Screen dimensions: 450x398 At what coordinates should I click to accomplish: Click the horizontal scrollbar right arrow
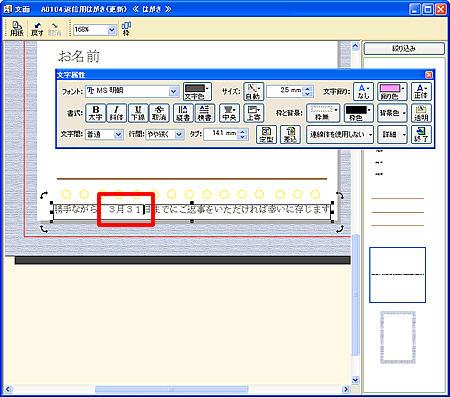(x=346, y=389)
